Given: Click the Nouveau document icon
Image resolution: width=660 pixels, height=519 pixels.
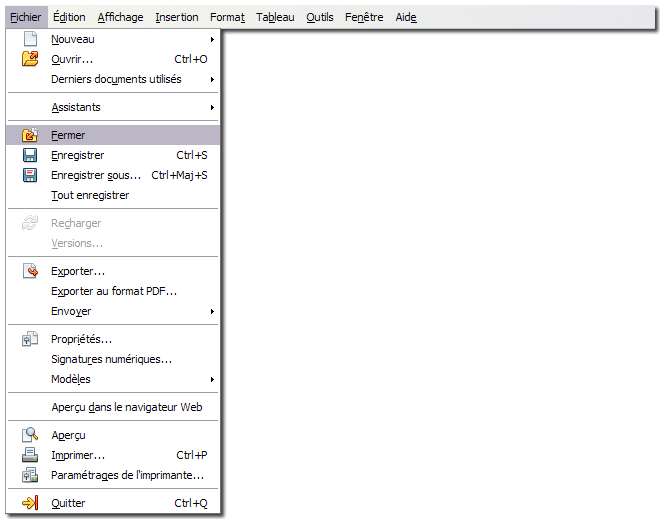Looking at the screenshot, I should (30, 39).
